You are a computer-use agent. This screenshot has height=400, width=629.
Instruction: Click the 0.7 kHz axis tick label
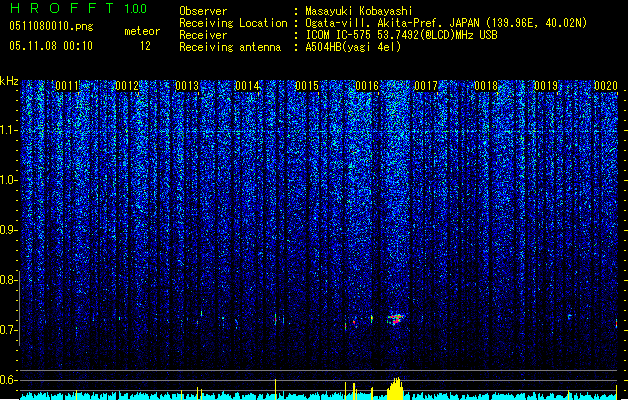tap(9, 330)
